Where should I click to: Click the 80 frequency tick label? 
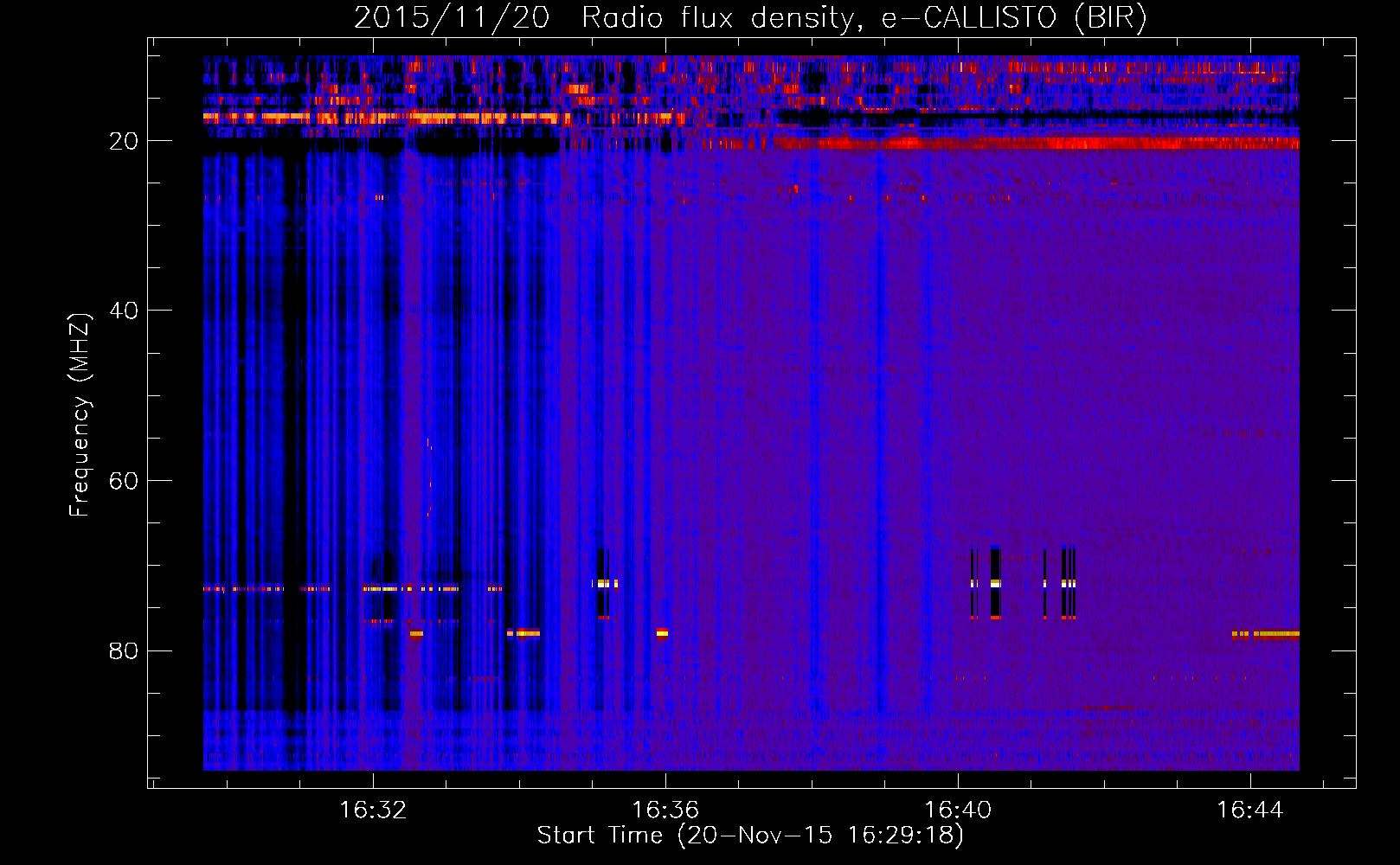coord(124,650)
